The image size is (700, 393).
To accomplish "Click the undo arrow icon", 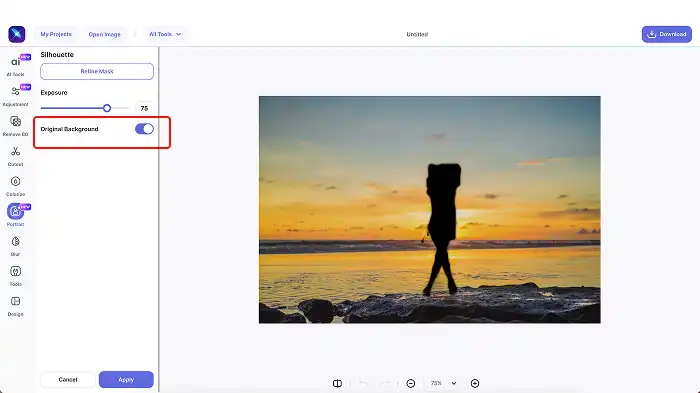I will coord(363,383).
